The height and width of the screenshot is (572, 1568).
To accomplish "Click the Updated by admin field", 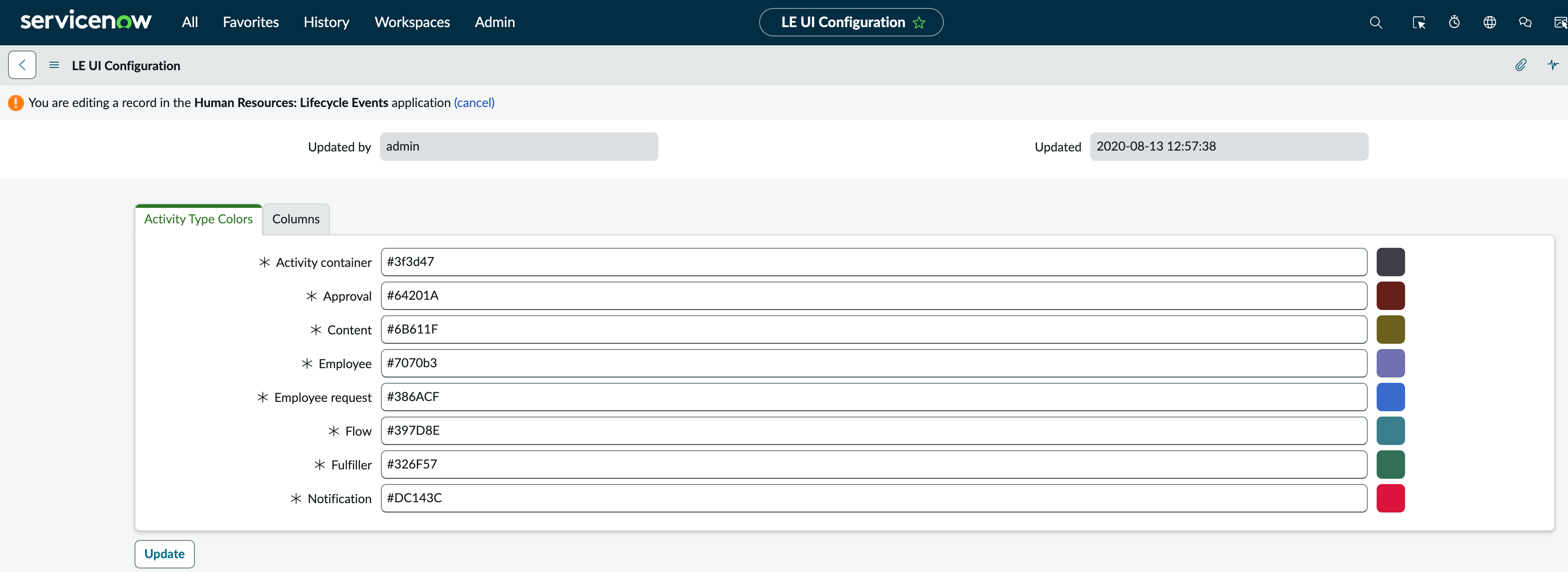I will click(x=519, y=147).
